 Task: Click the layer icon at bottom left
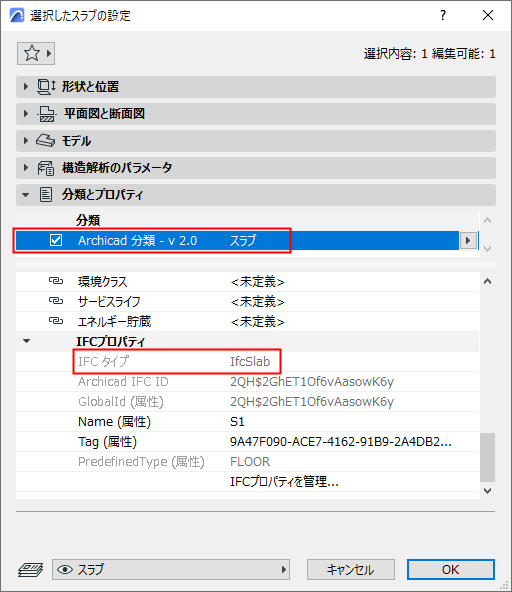click(x=30, y=570)
